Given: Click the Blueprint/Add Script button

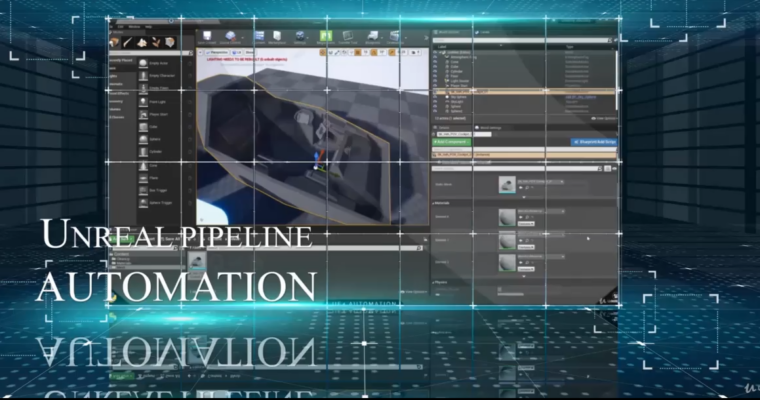Looking at the screenshot, I should [x=594, y=142].
